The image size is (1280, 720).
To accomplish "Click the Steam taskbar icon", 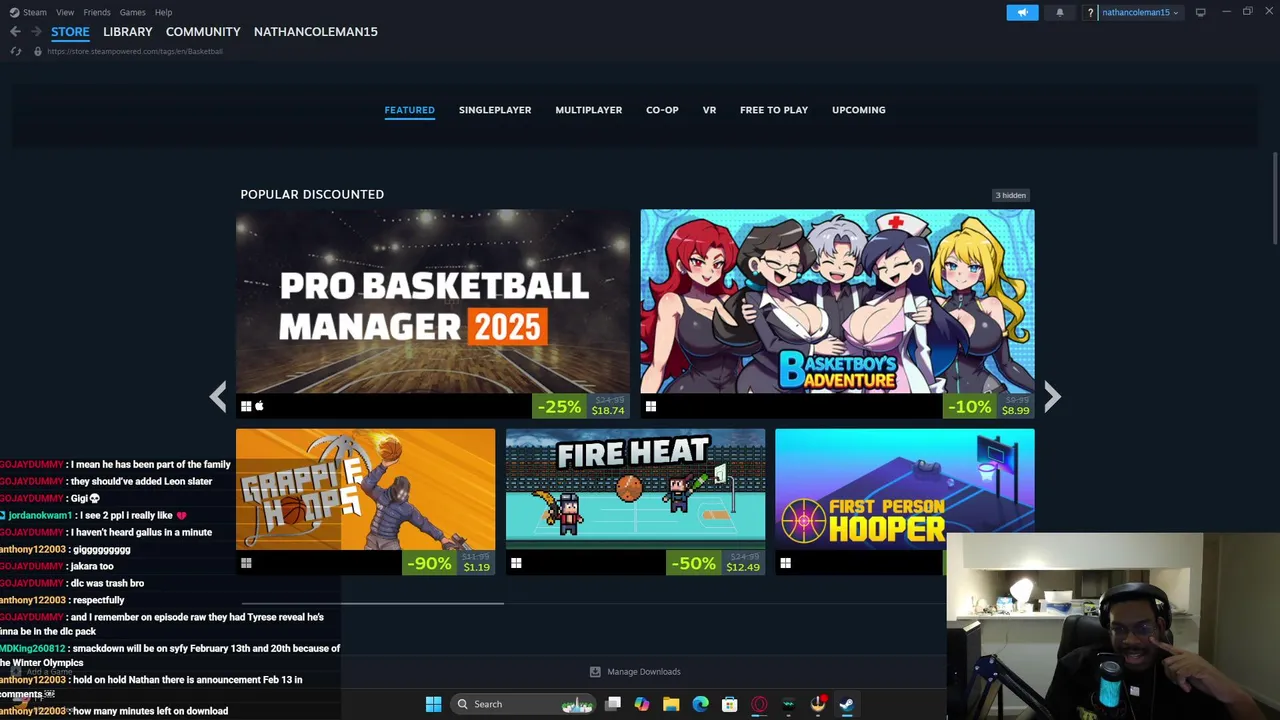I will [x=846, y=704].
